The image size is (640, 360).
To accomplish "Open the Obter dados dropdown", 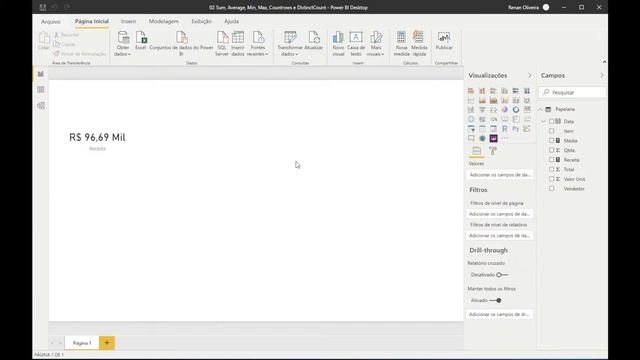I will (x=122, y=44).
